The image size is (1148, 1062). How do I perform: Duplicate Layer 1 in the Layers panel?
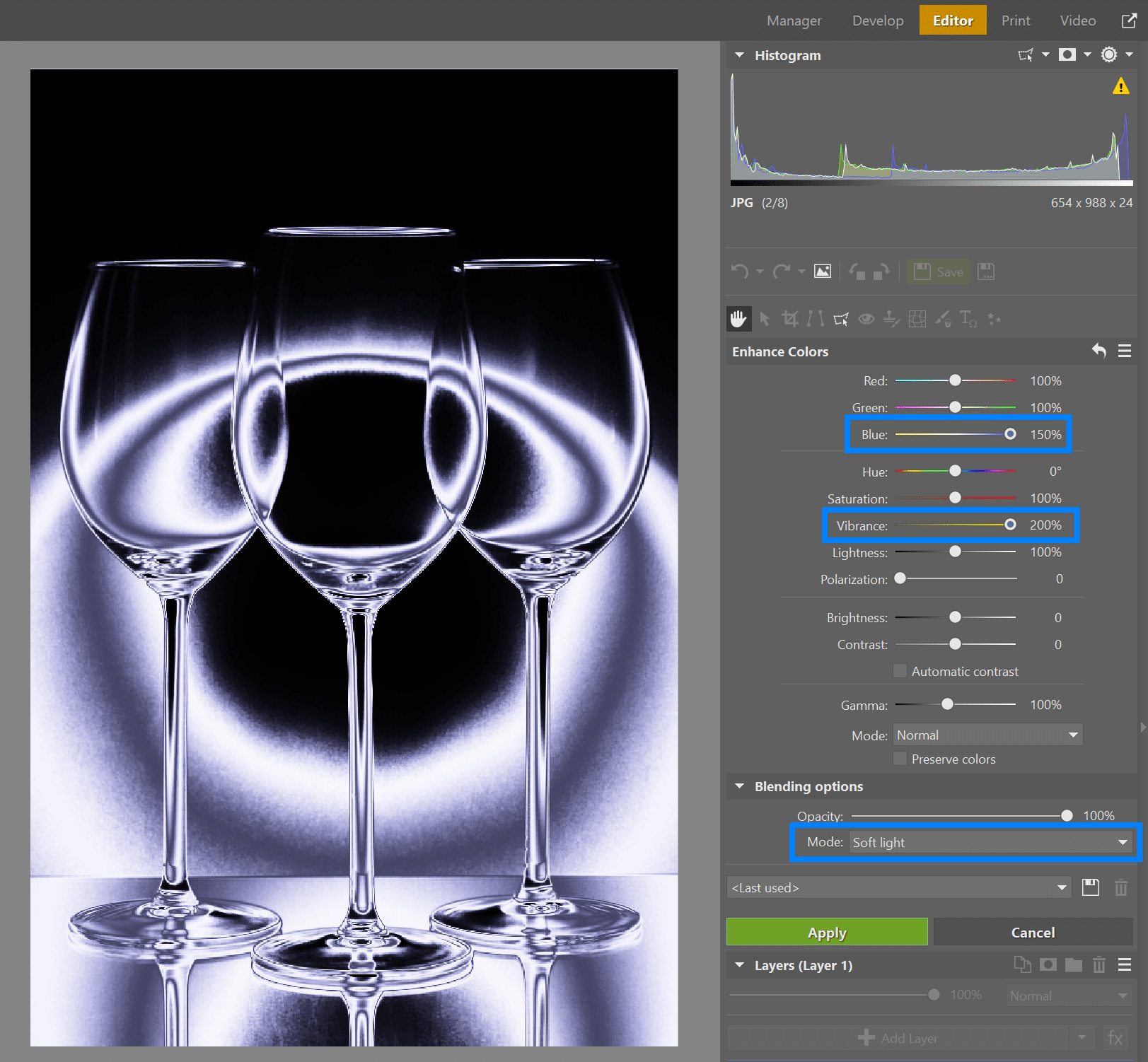(x=1022, y=964)
